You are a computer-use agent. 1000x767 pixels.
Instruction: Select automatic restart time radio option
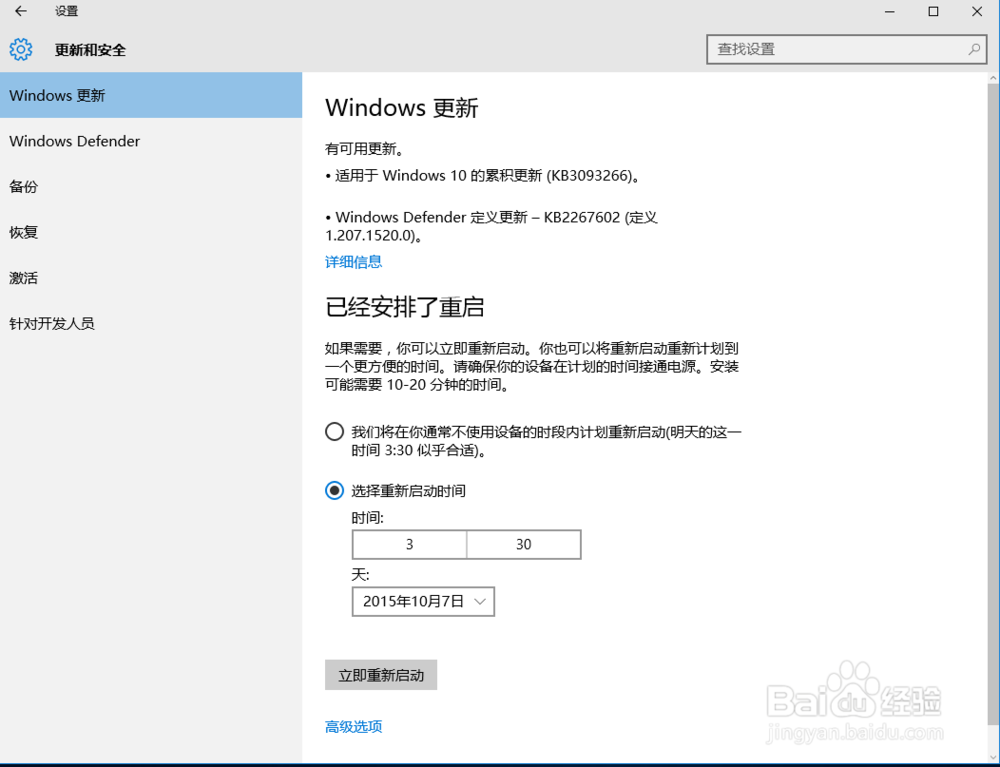334,432
